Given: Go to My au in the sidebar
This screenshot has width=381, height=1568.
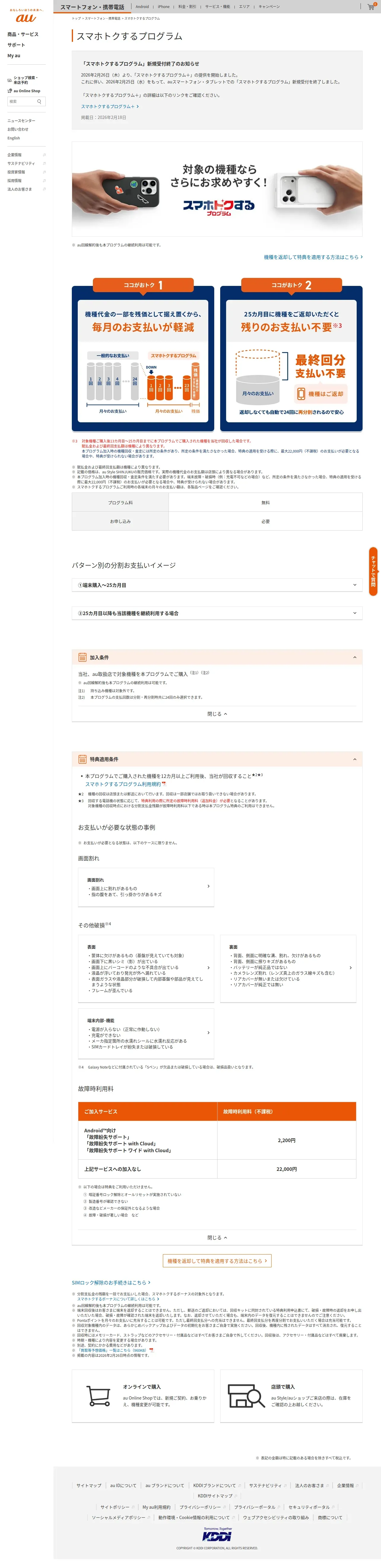Looking at the screenshot, I should [x=13, y=55].
